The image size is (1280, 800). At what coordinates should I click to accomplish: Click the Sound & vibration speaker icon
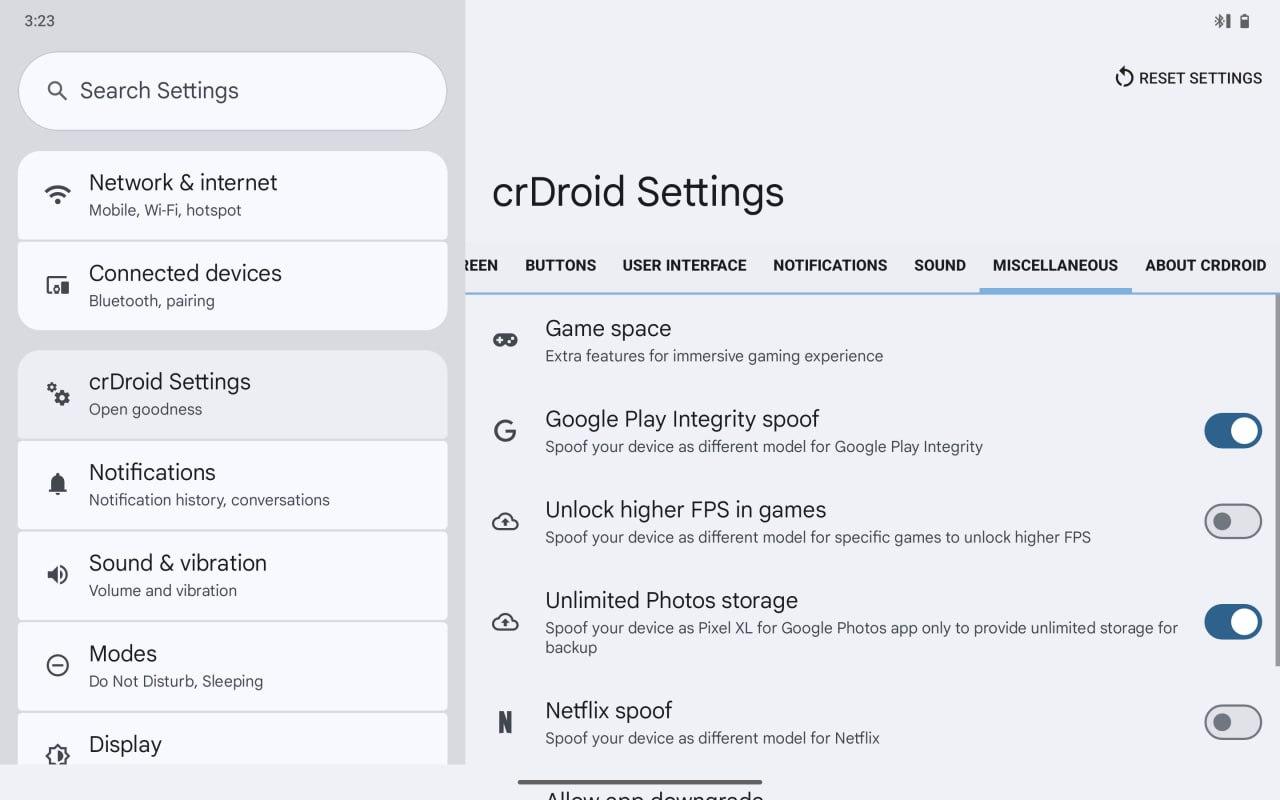[x=58, y=575]
